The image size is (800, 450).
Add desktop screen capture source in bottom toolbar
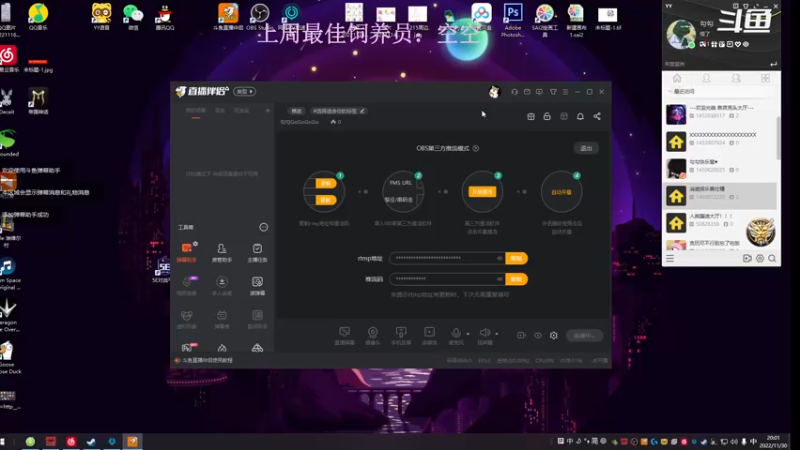tap(344, 336)
